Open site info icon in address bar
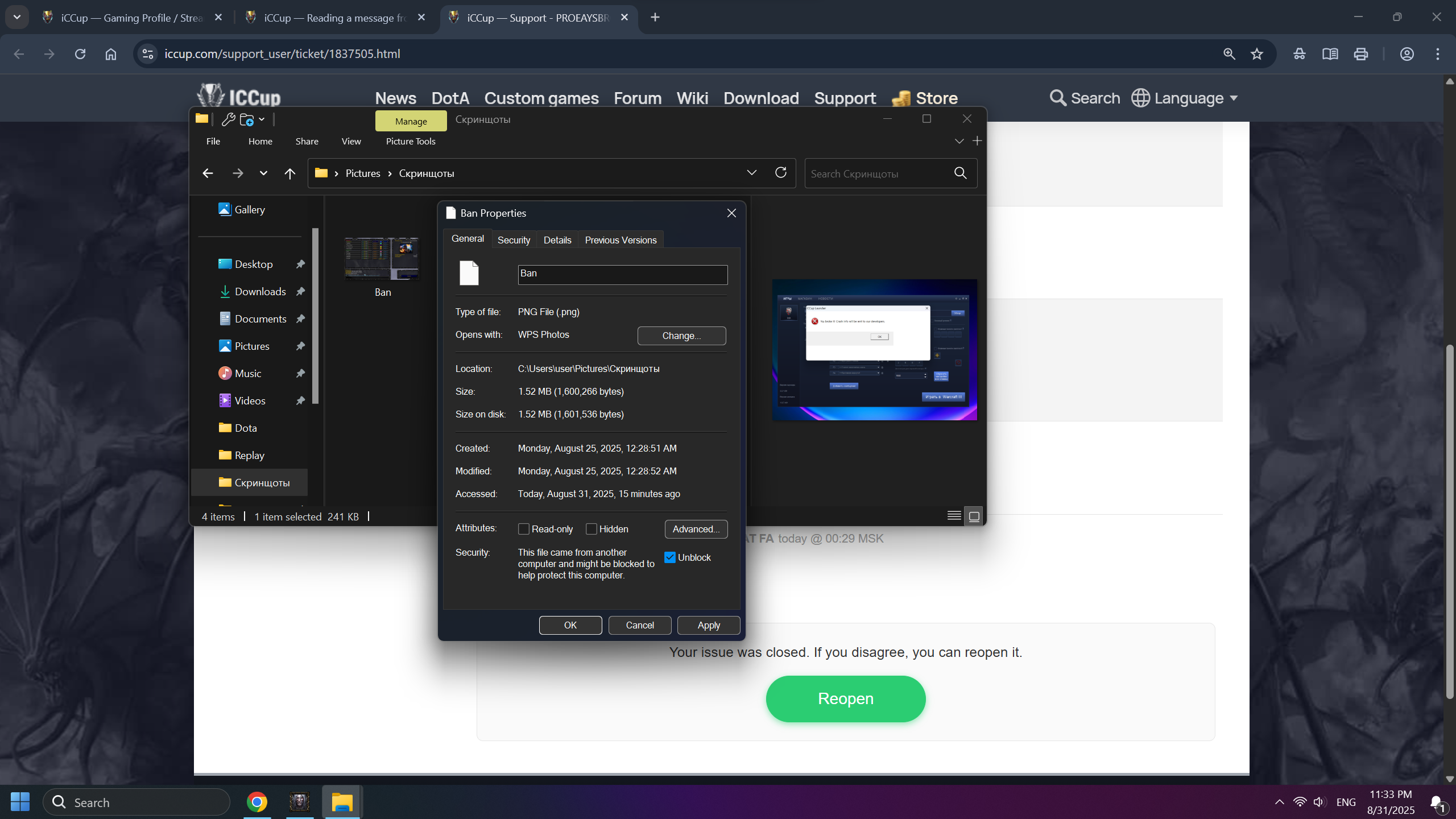 click(148, 54)
